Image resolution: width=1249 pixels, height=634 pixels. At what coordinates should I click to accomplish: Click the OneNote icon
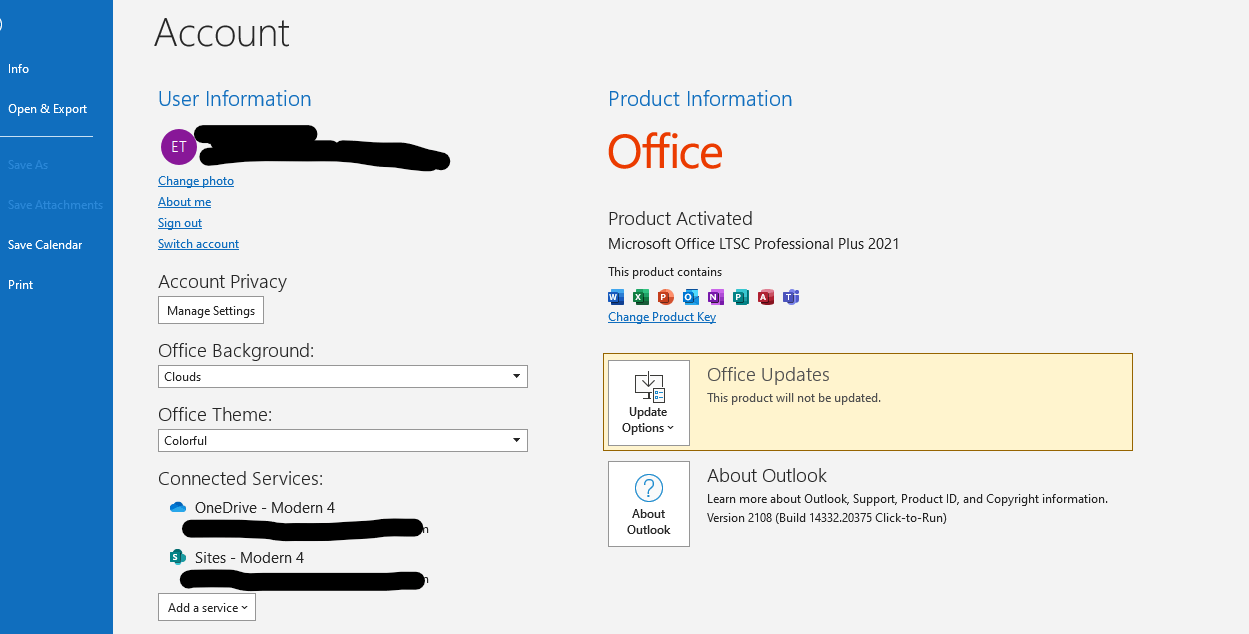(x=715, y=297)
